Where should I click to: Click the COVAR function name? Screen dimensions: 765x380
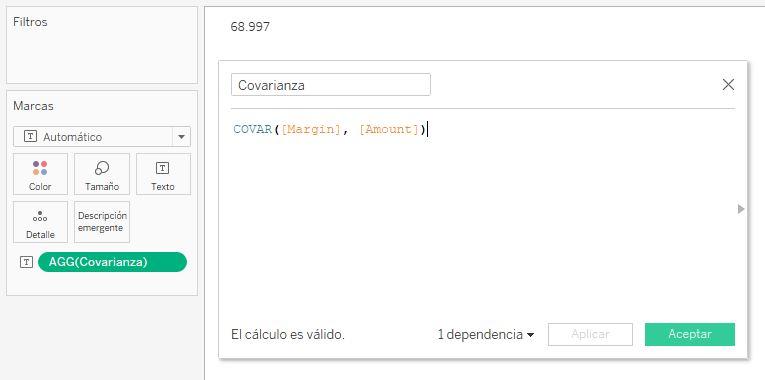click(x=252, y=130)
